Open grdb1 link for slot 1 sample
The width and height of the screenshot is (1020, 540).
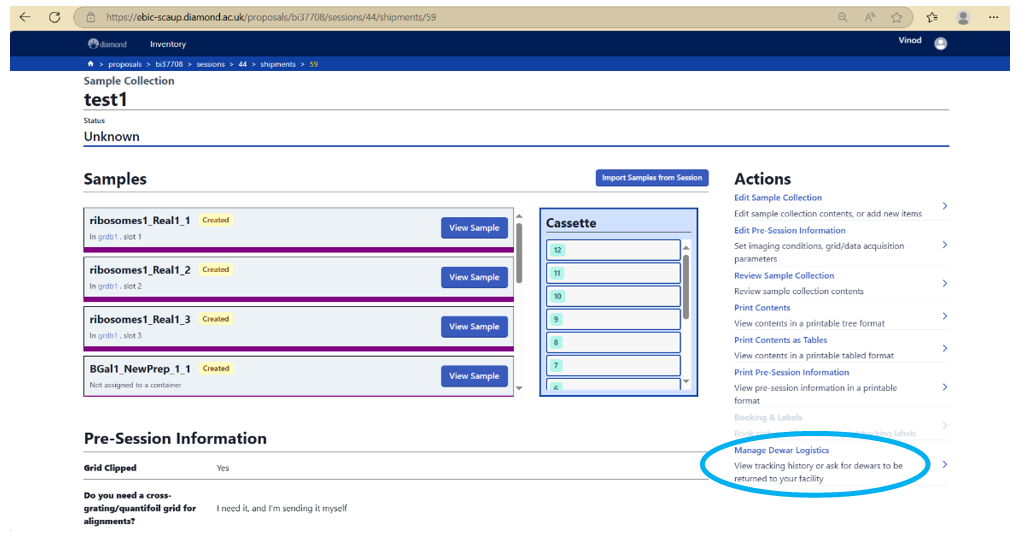[108, 237]
